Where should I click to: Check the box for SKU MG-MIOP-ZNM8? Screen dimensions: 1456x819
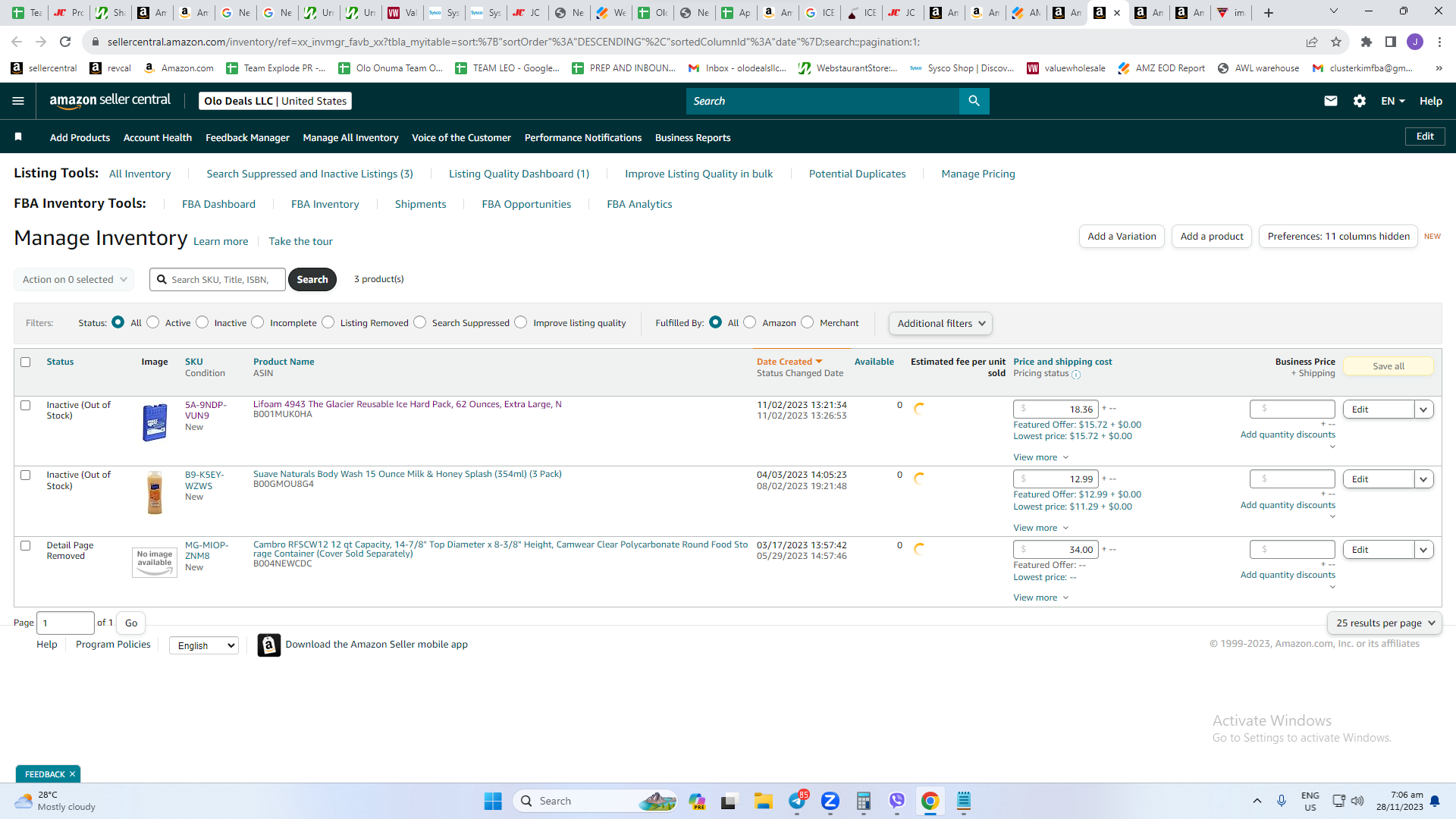point(26,546)
